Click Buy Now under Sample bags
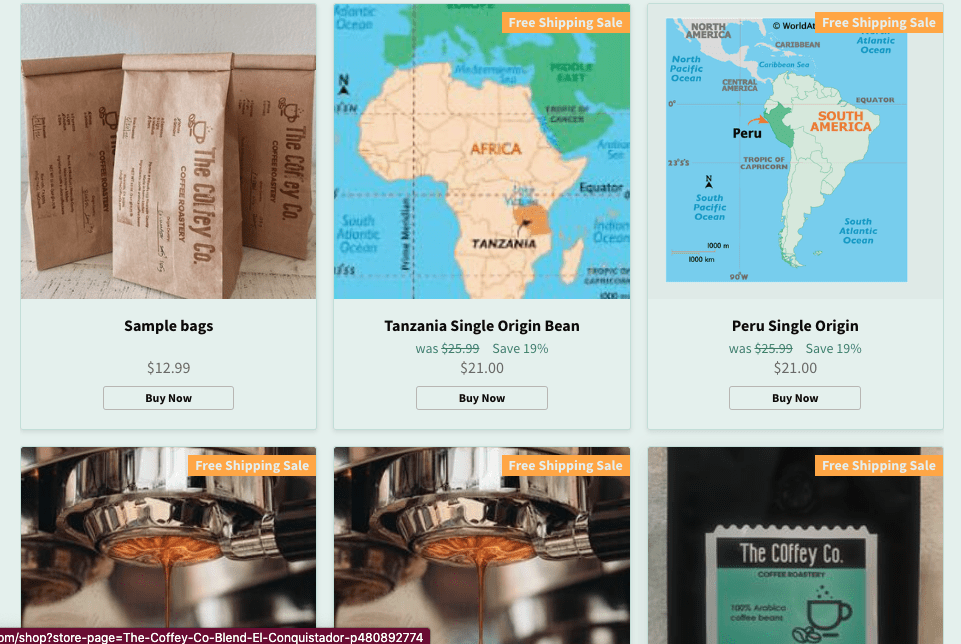 (x=168, y=398)
